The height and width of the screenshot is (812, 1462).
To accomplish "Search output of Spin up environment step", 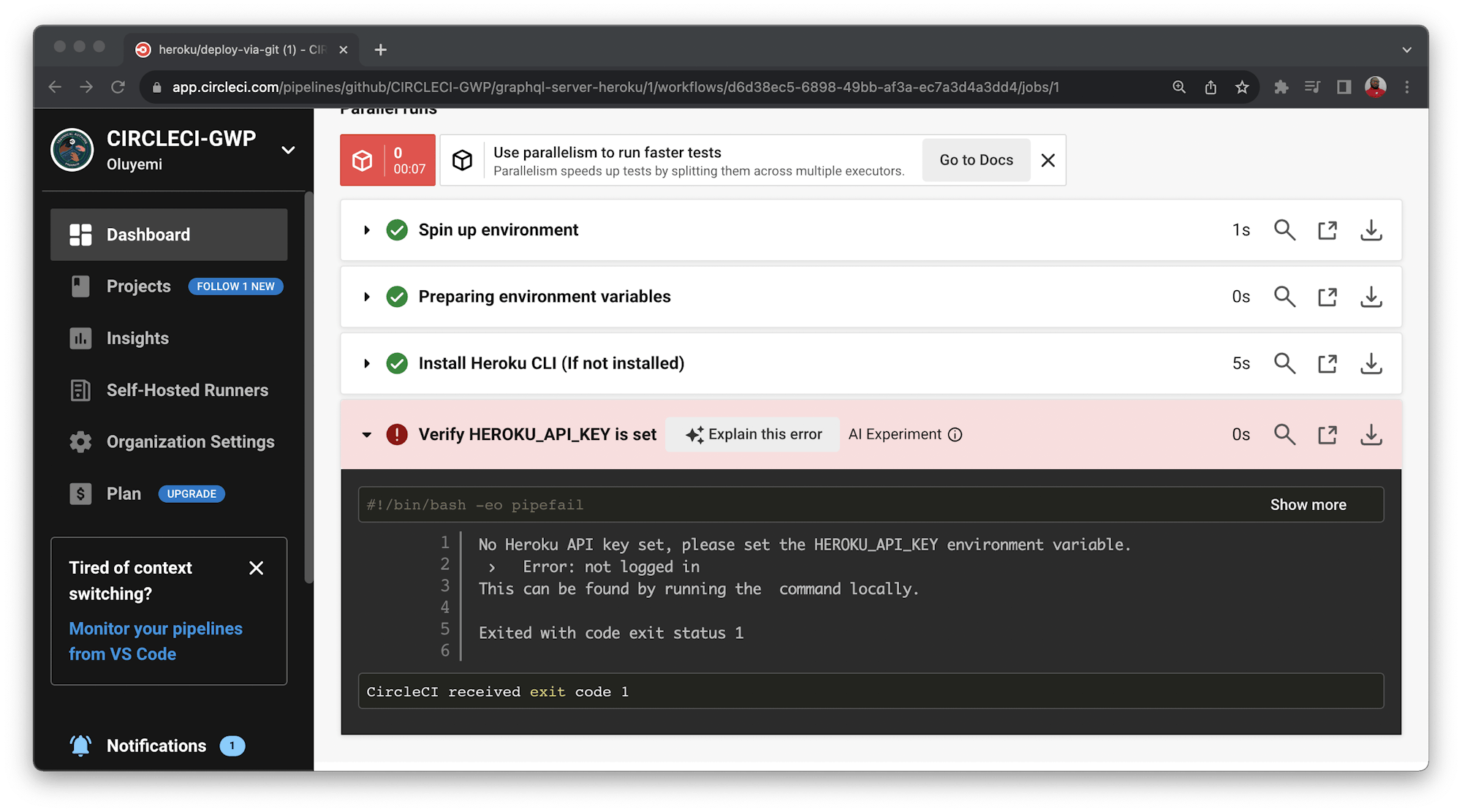I will [x=1284, y=230].
